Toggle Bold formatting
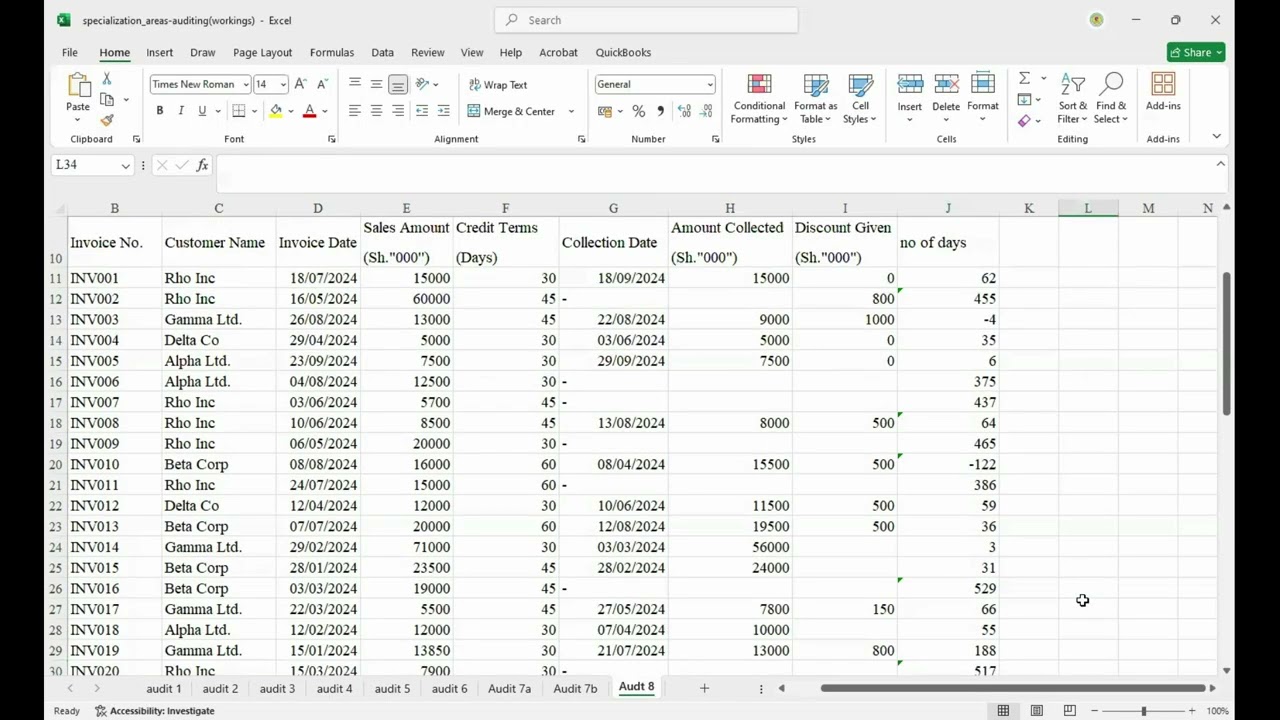The image size is (1280, 720). [x=159, y=111]
